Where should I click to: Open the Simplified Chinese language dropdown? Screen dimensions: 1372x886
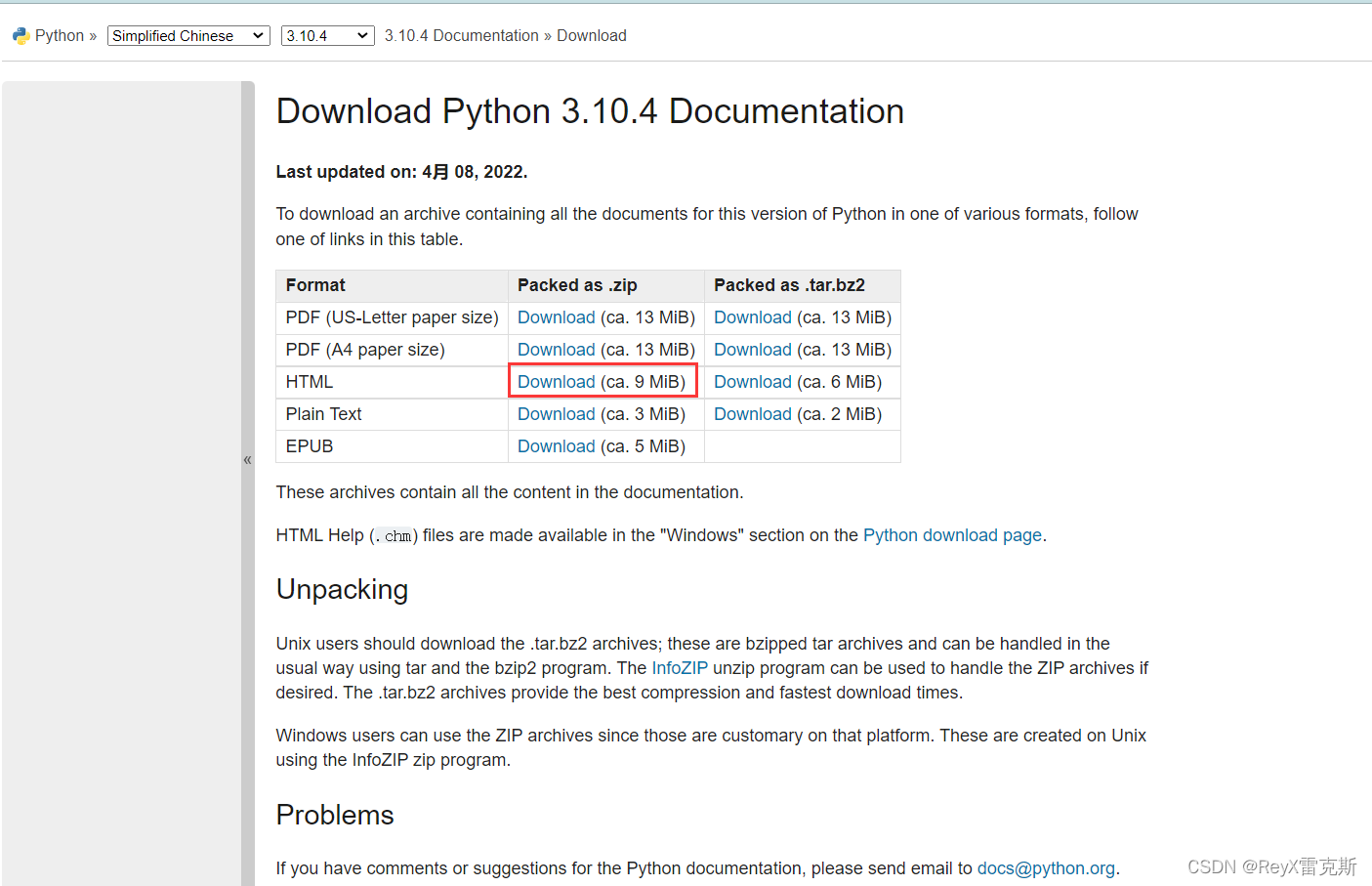pos(188,36)
